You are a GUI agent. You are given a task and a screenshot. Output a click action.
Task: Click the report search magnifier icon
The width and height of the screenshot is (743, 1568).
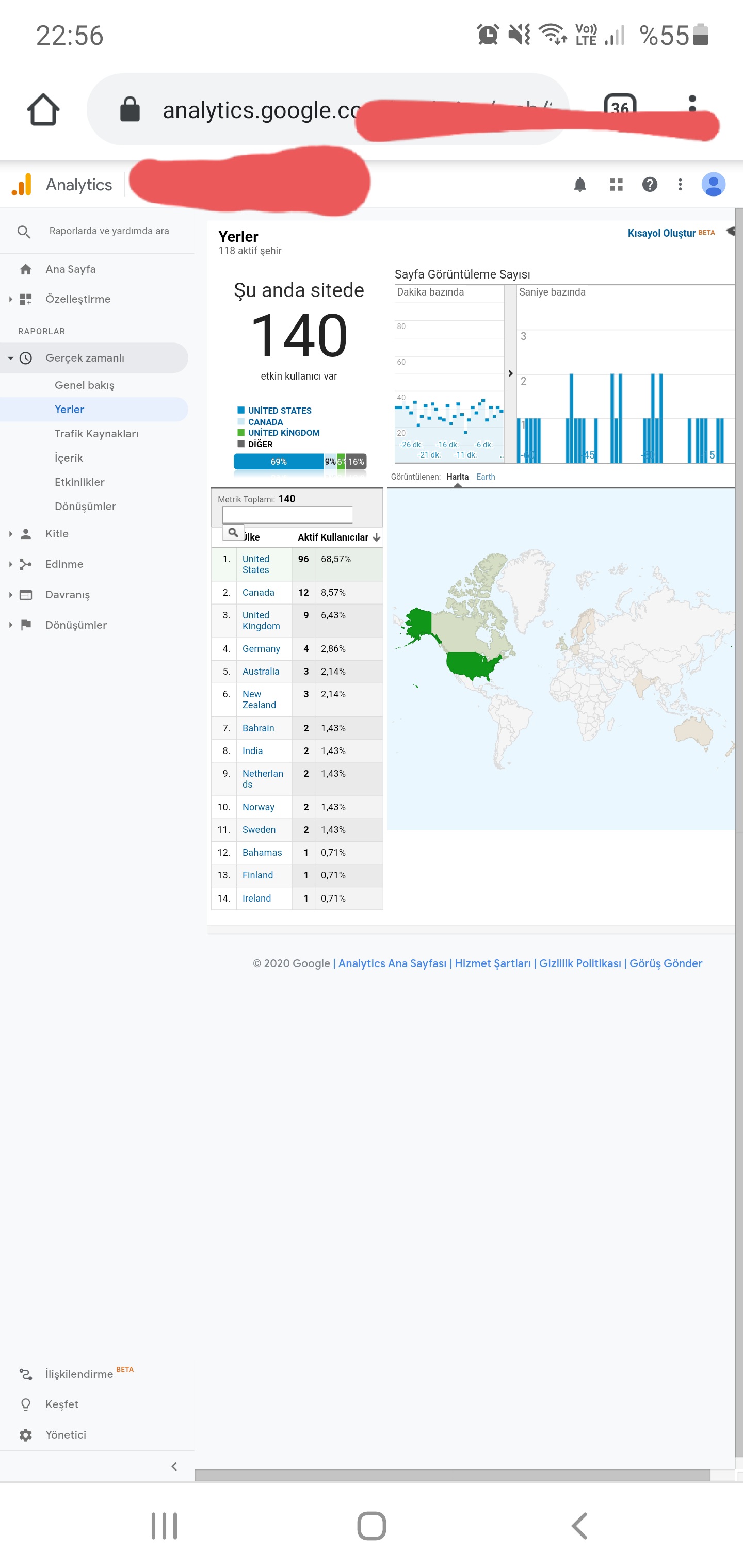pos(24,231)
